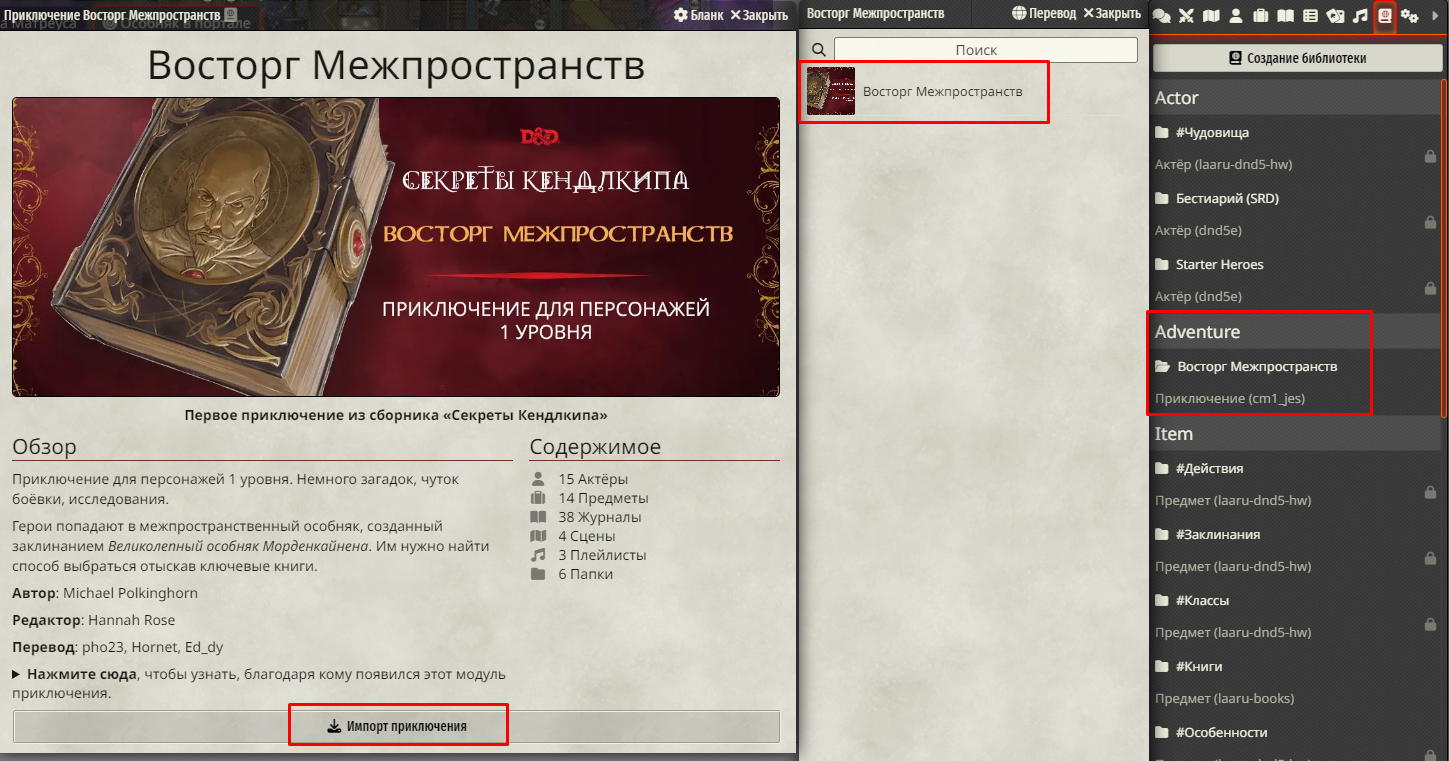Image resolution: width=1449 pixels, height=761 pixels.
Task: Click the adventure banner image
Action: (396, 247)
